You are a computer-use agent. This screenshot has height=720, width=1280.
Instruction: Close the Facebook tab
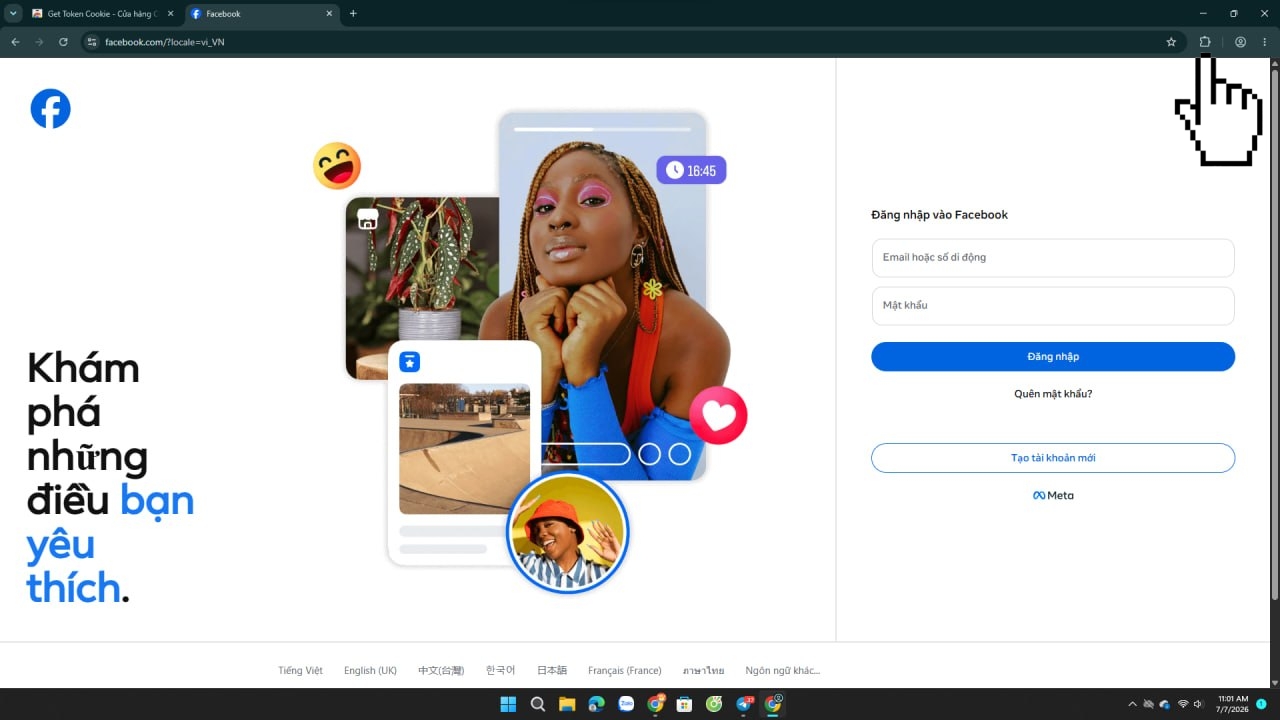329,14
